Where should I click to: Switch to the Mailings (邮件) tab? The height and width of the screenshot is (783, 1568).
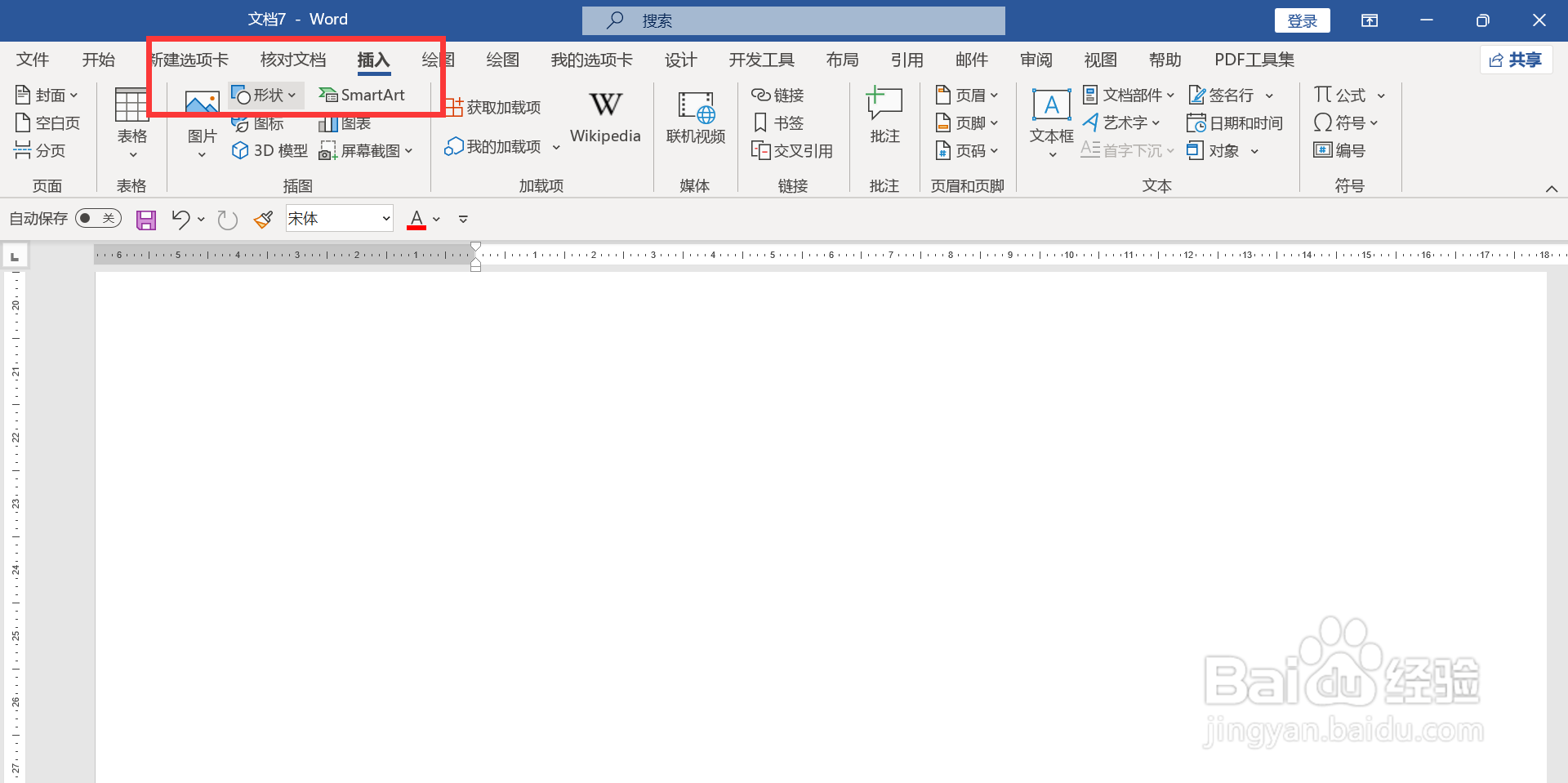click(971, 60)
